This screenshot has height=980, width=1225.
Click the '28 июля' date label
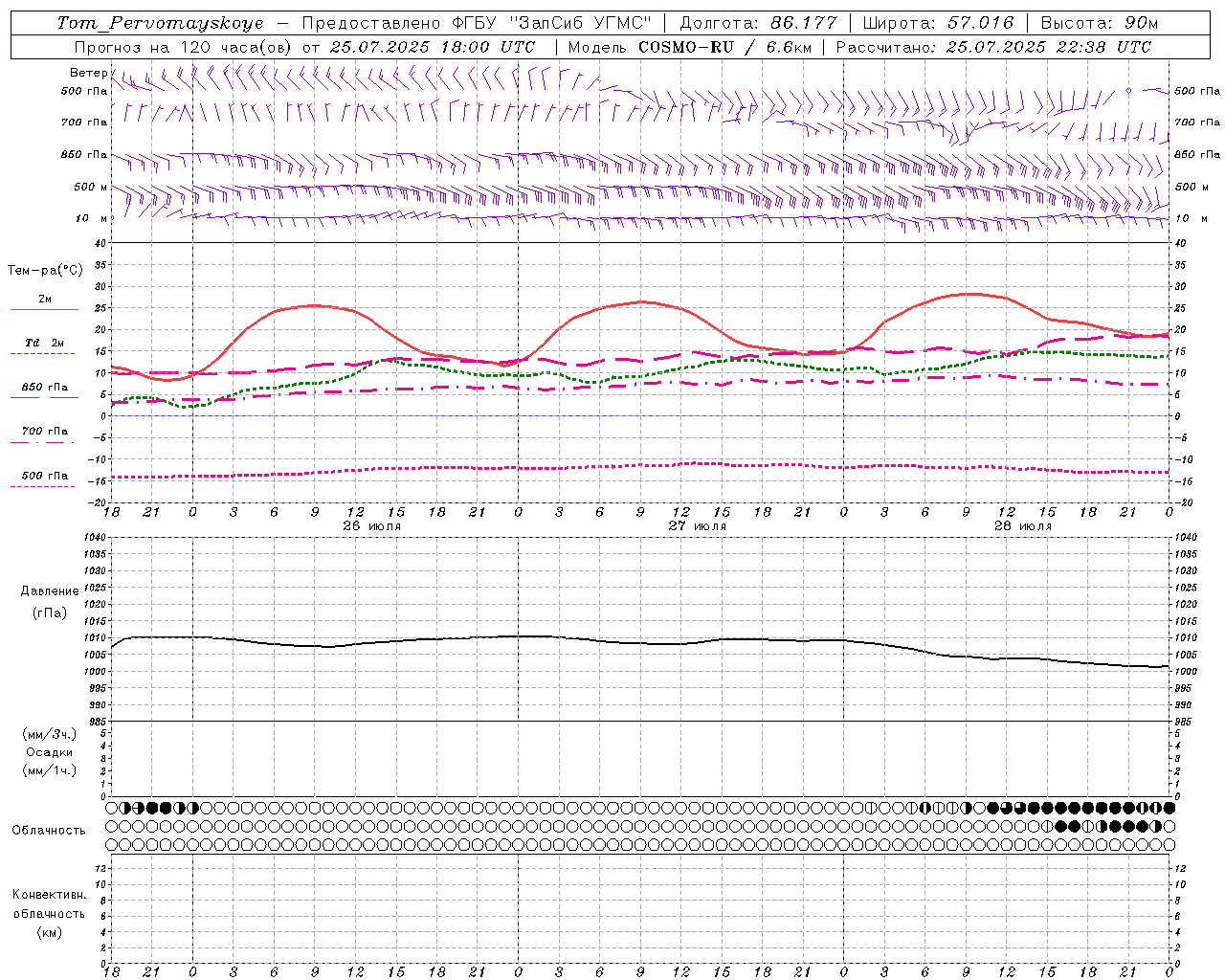[1023, 526]
